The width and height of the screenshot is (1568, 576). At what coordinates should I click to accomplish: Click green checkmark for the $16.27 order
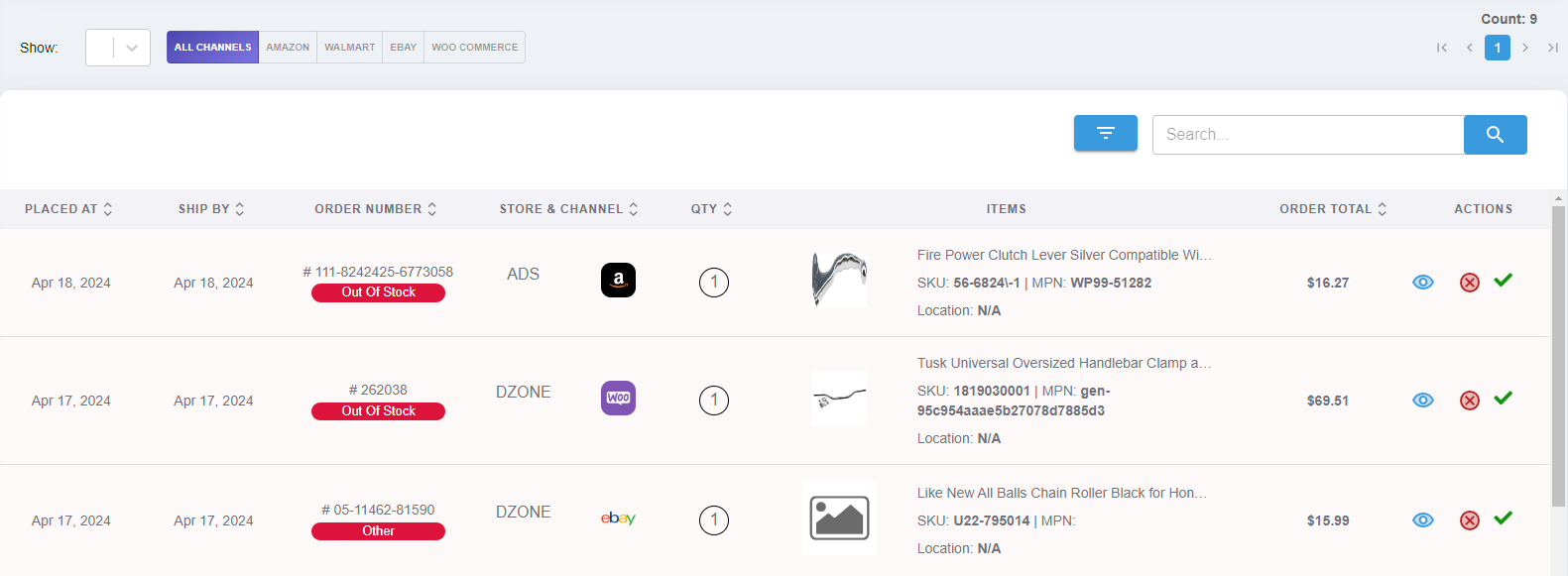(1503, 281)
